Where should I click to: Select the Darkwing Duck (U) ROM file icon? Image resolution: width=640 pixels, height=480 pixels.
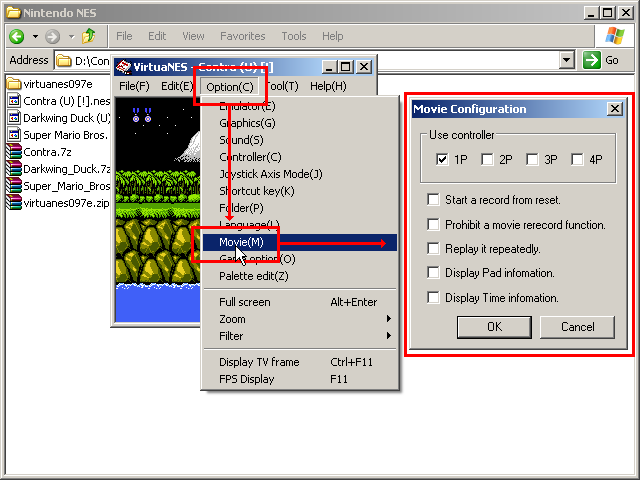point(14,118)
